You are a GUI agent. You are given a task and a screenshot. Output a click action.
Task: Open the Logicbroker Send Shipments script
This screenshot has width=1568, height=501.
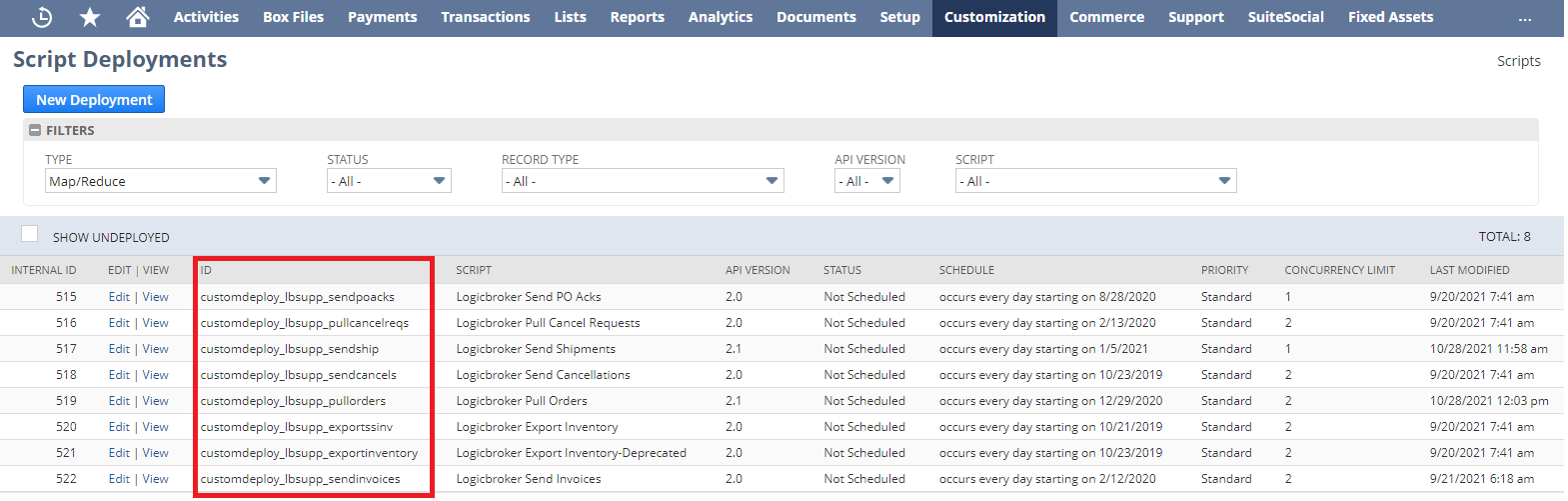coord(536,349)
